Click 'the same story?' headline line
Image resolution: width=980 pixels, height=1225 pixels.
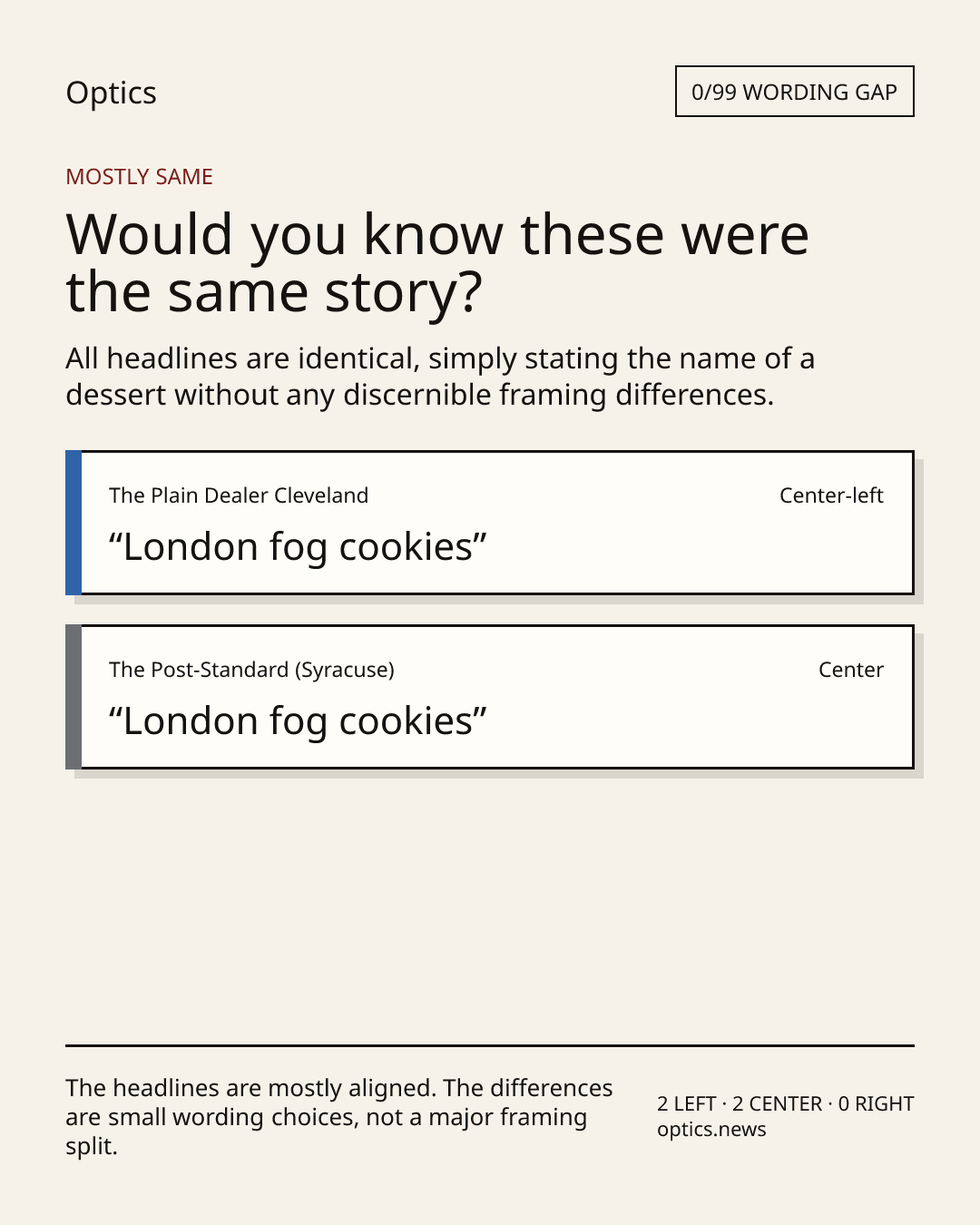[273, 292]
